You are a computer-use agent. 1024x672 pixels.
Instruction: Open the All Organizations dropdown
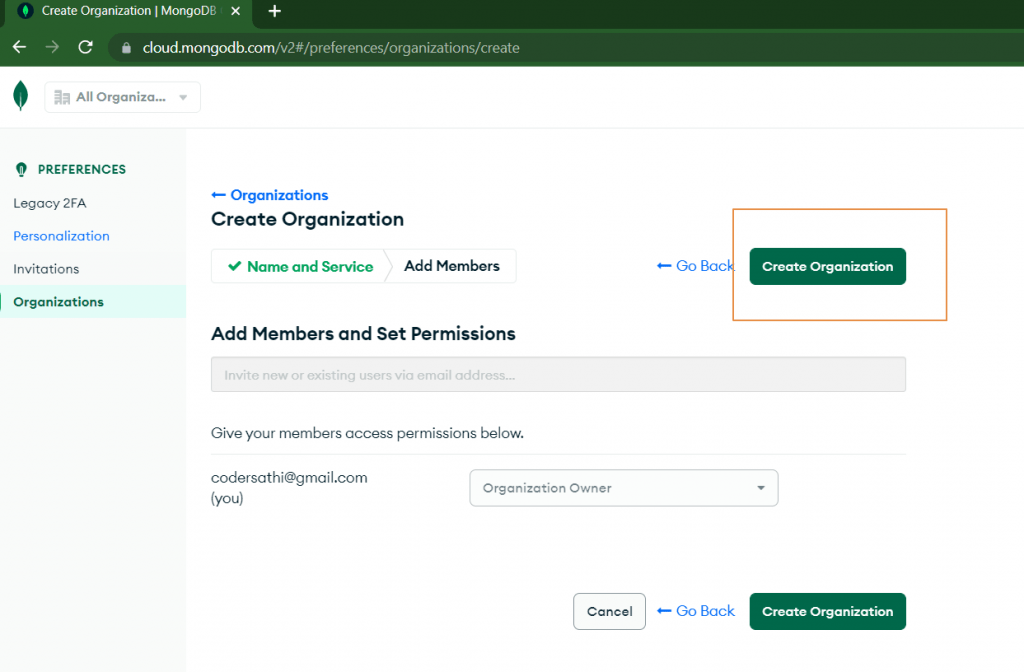tap(122, 97)
